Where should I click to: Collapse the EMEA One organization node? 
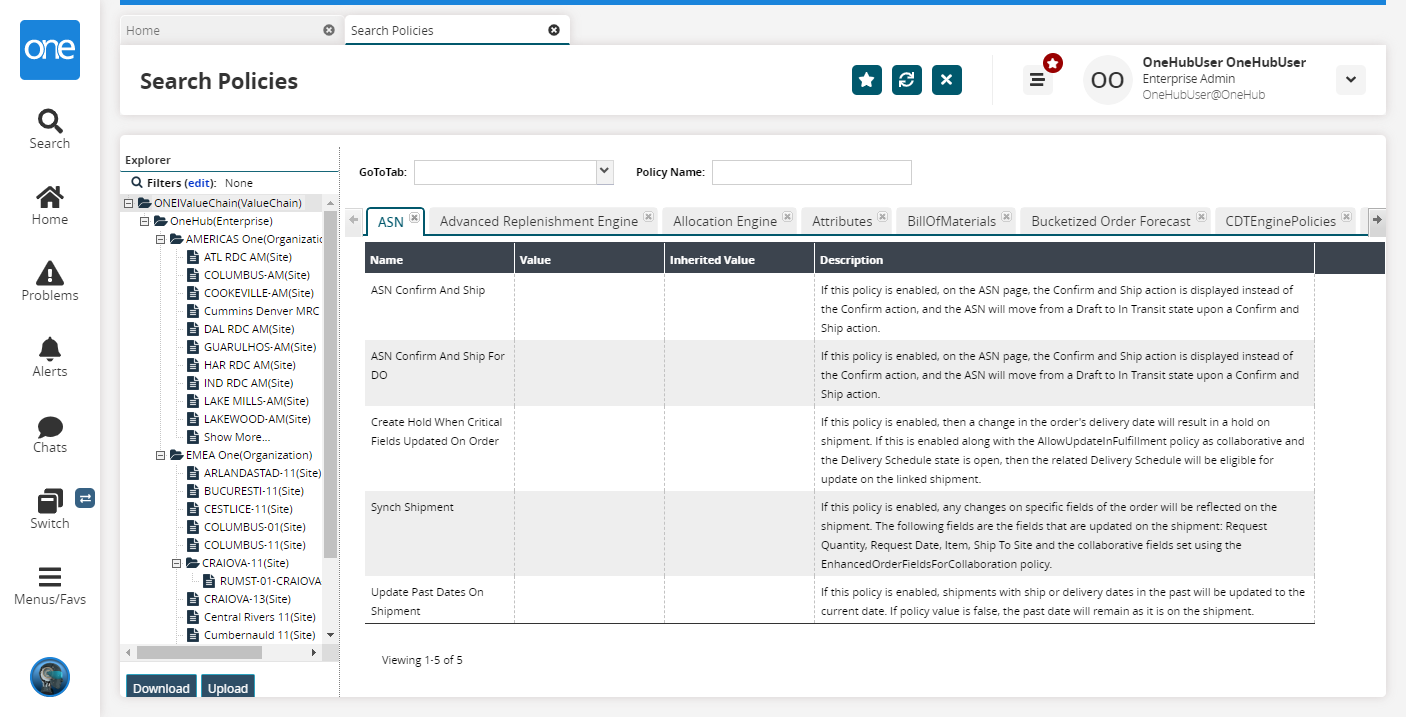[x=161, y=455]
